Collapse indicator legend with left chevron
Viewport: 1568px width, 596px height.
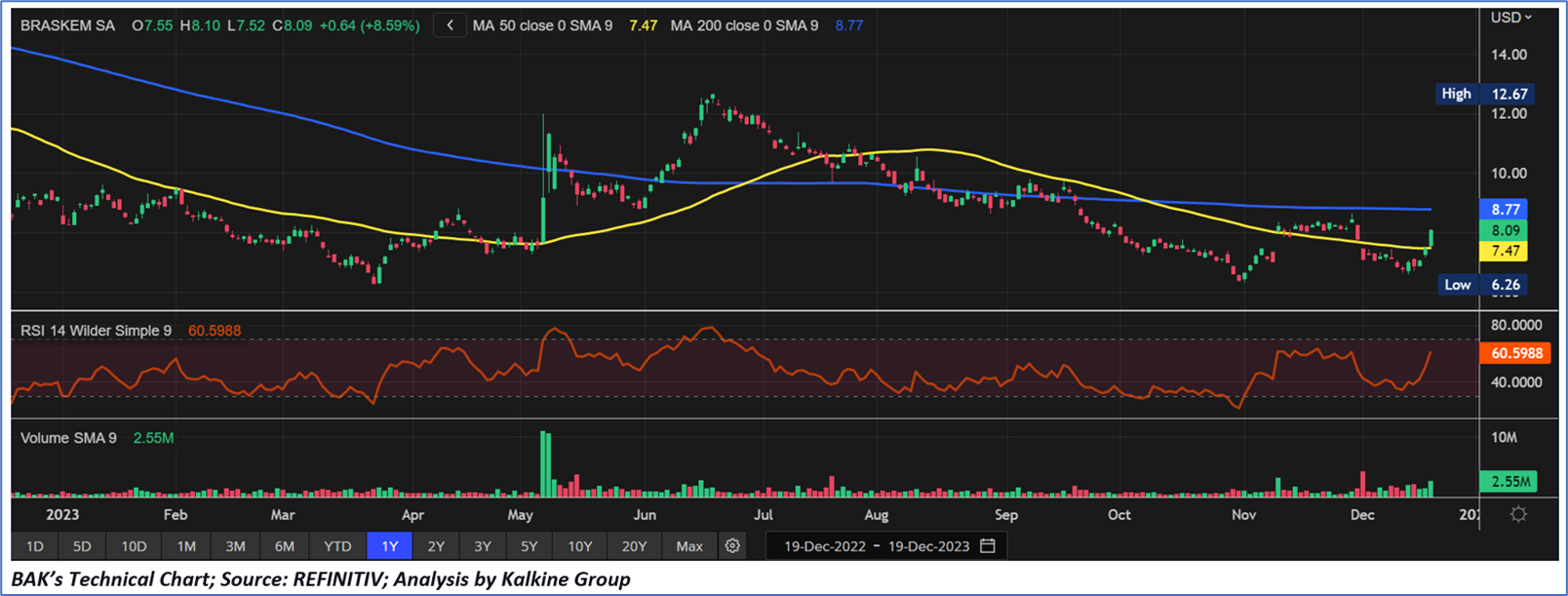pos(450,25)
